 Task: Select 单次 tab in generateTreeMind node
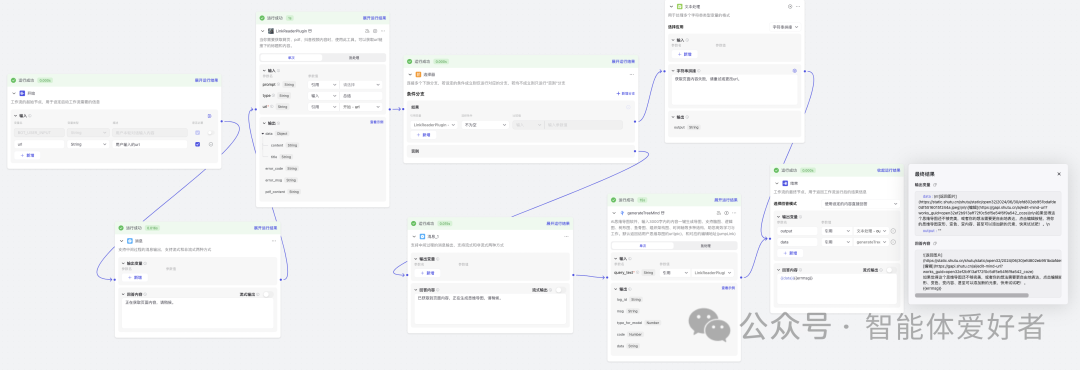coord(643,245)
